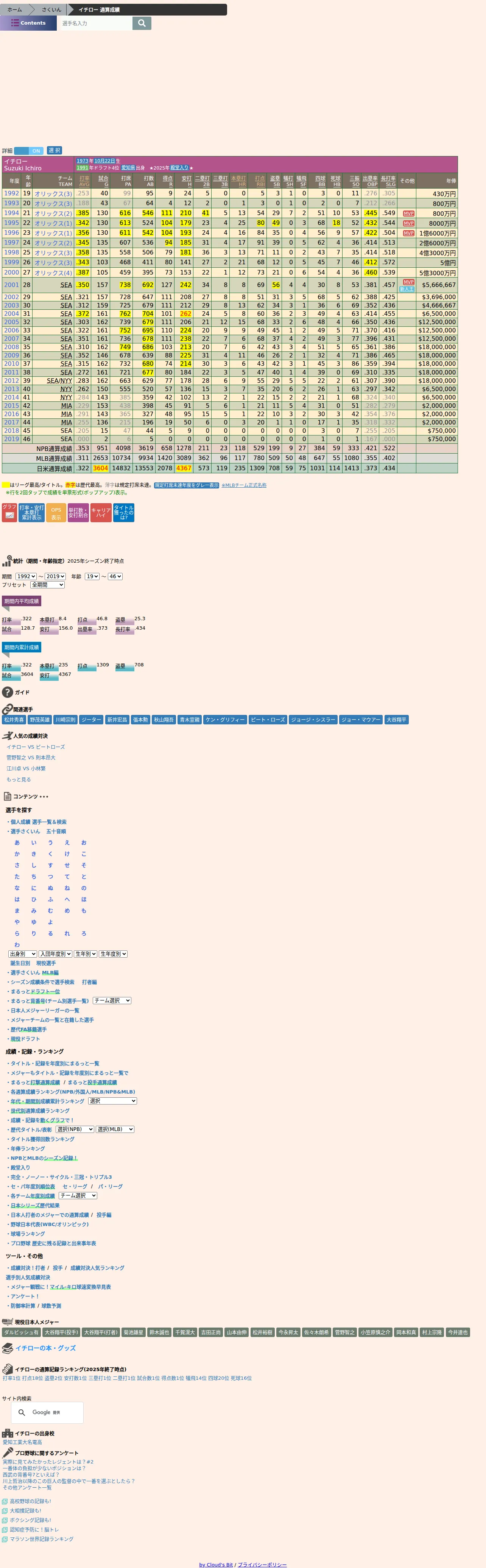This screenshot has width=486, height=1568.
Task: Click the books icon beside イチローの本・グッズ
Action: (7, 1348)
